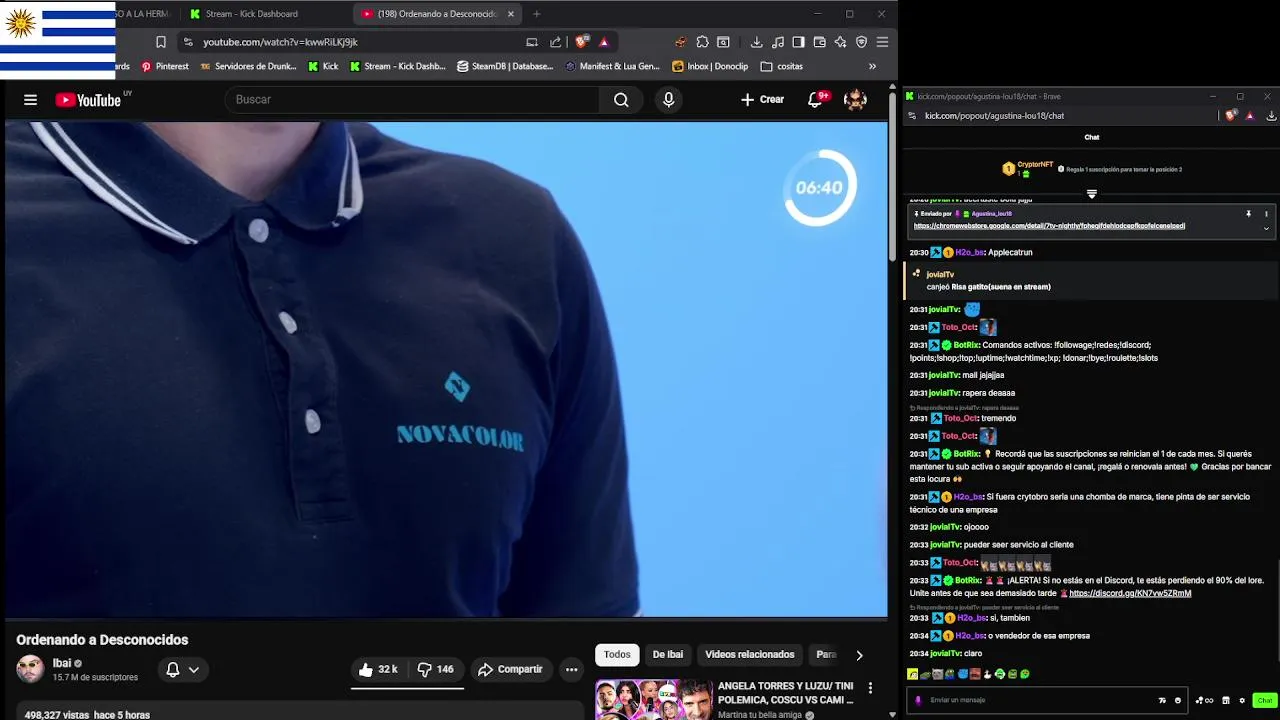
Task: Open the chat text formatting icon in the message box
Action: tap(1162, 700)
